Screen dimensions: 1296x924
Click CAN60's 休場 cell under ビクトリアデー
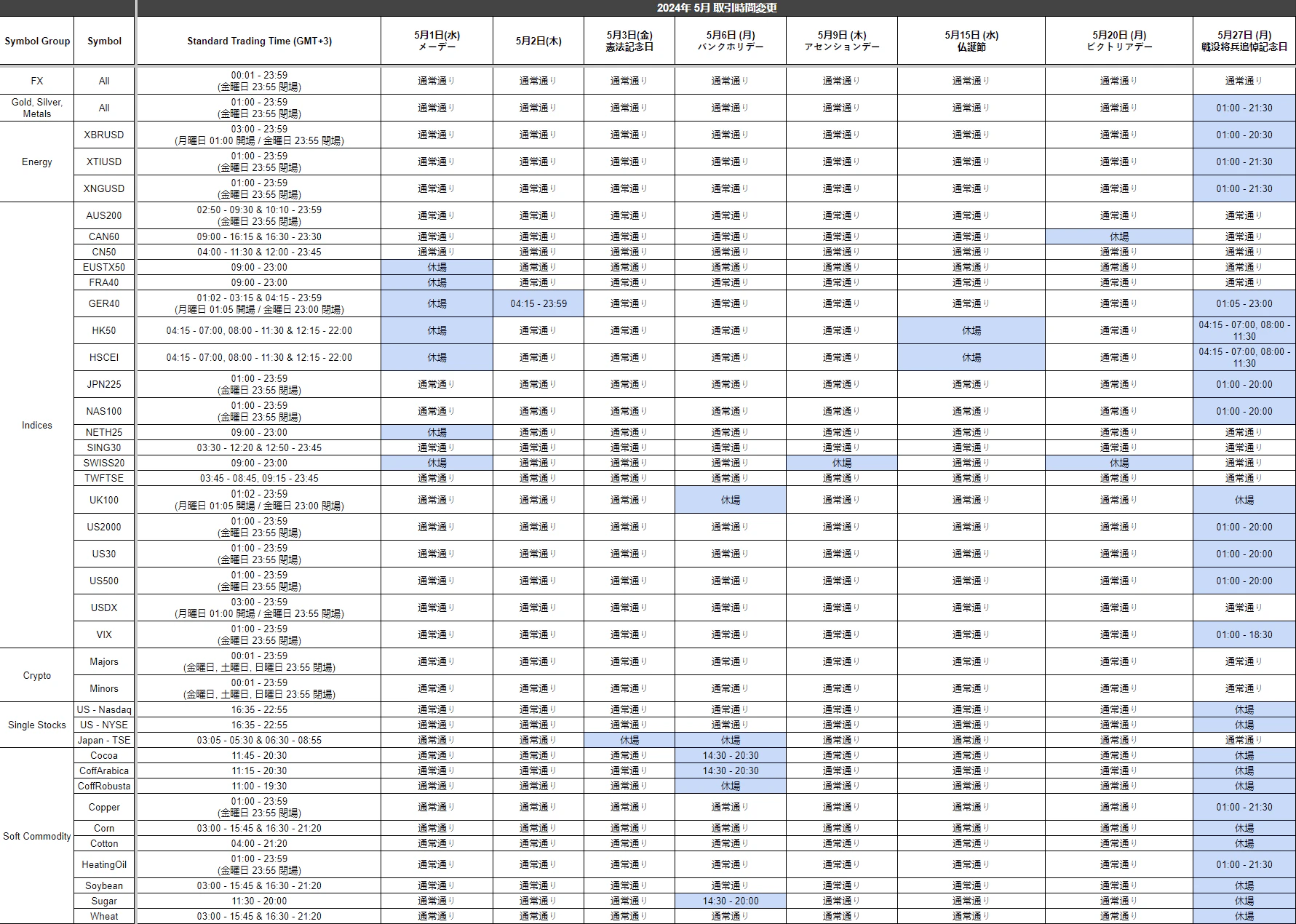coord(1118,236)
